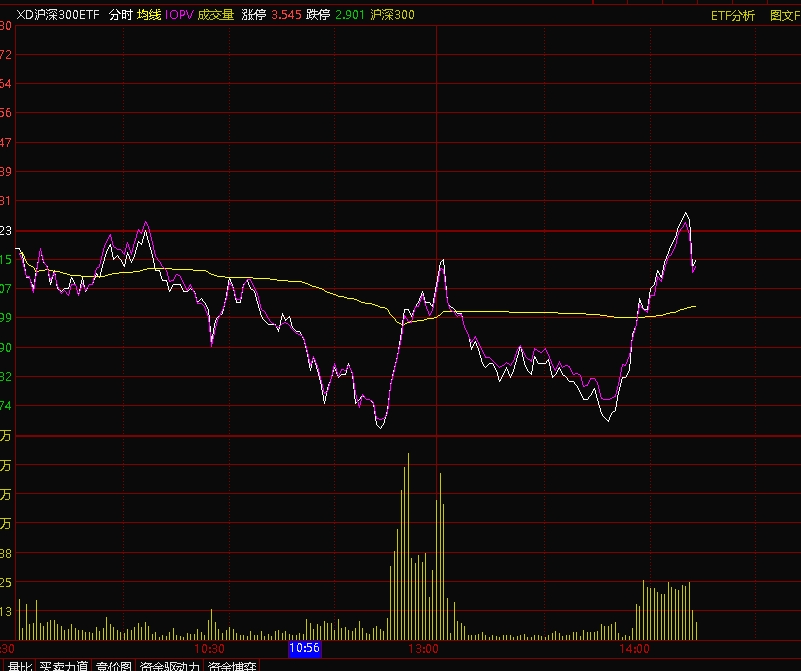Click the magenta IOPV legend label
This screenshot has height=671, width=801.
tap(179, 15)
